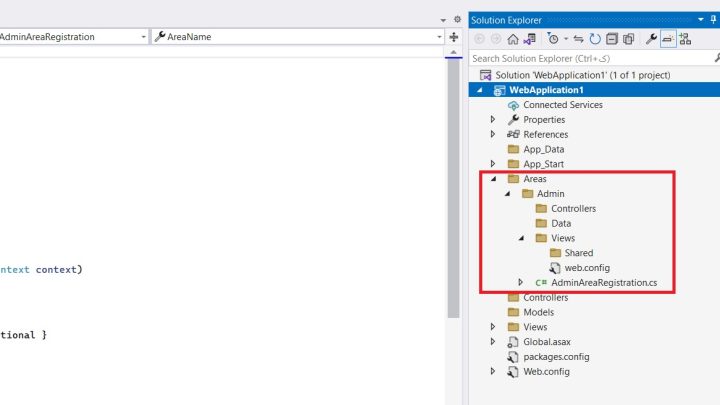
Task: Open editor tab list dropdown arrow
Action: pyautogui.click(x=443, y=20)
